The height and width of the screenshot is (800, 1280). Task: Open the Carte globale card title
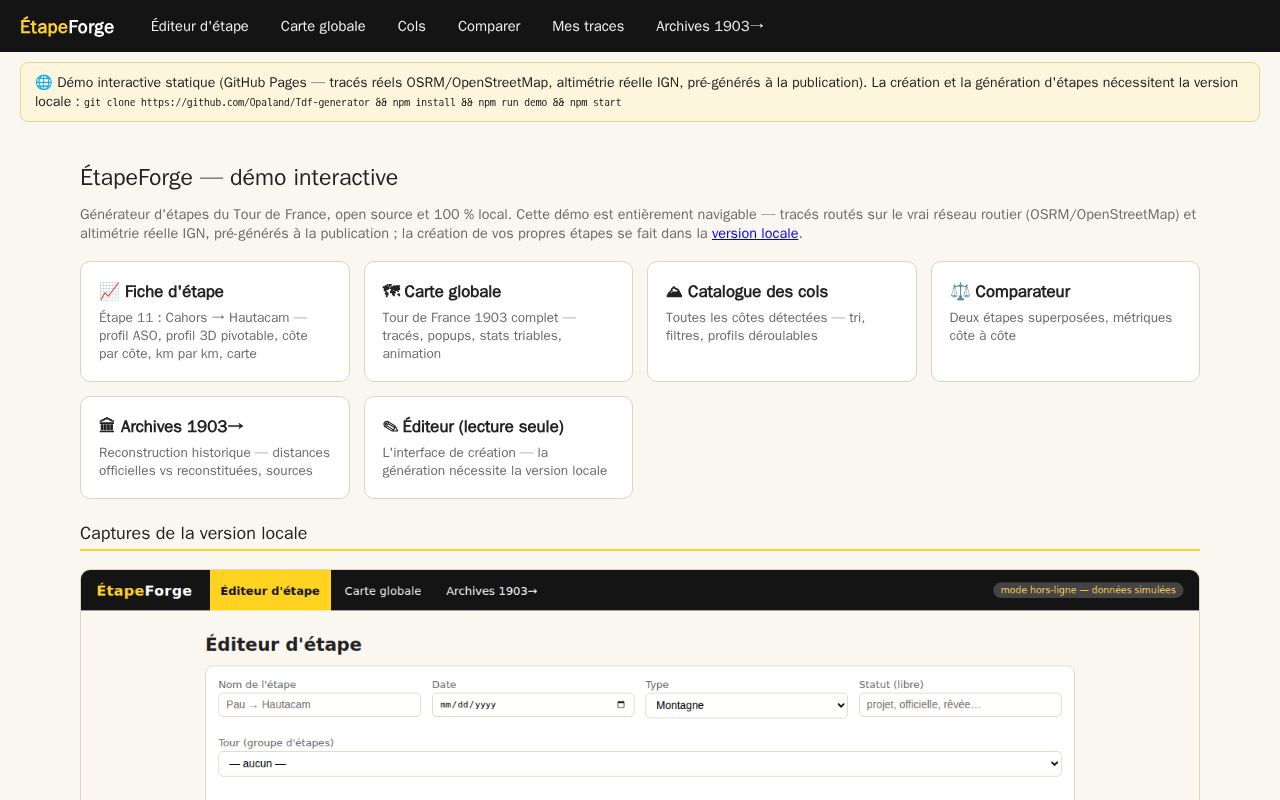click(x=452, y=292)
